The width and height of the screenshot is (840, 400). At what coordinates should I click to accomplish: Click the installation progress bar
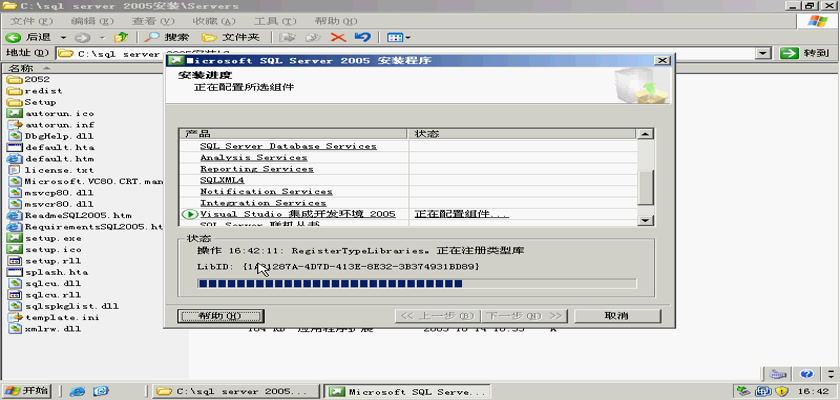tap(417, 283)
